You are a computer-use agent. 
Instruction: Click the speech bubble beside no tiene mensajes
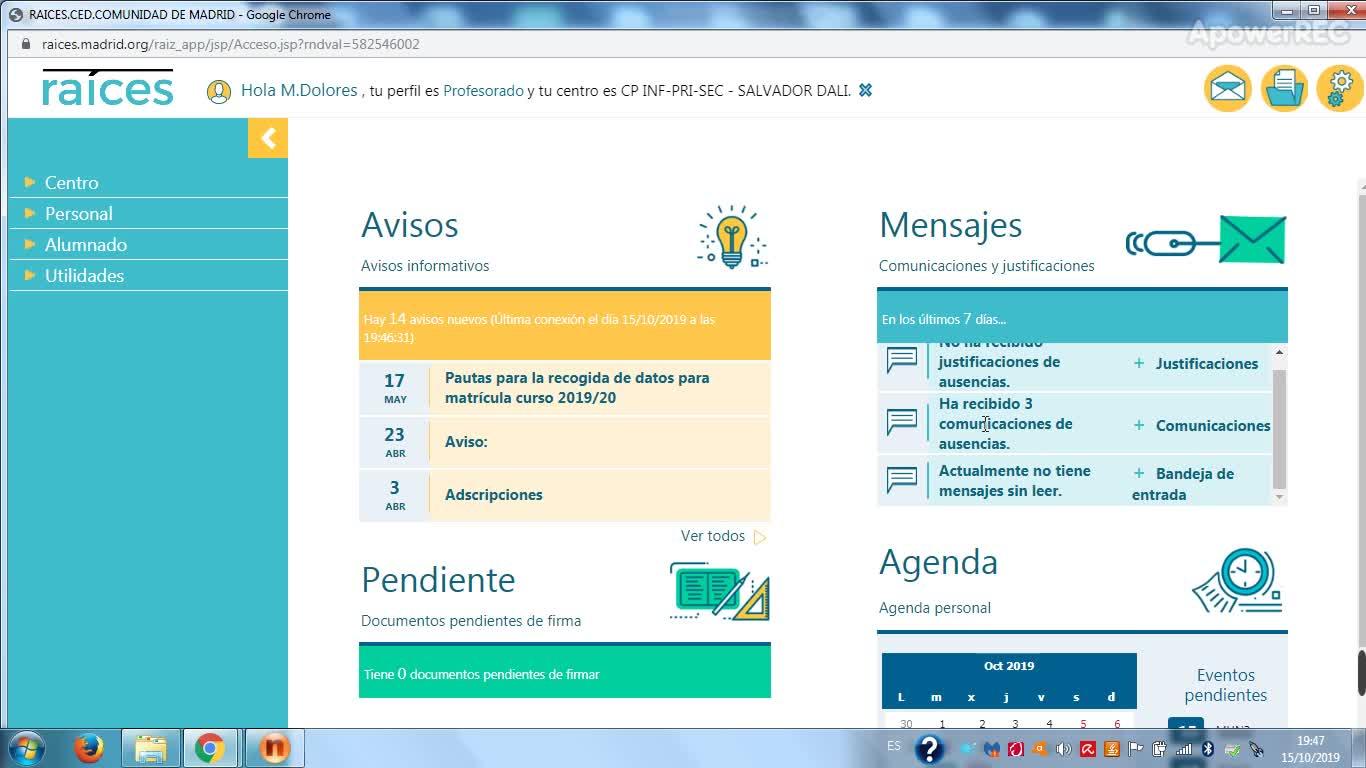coord(902,479)
